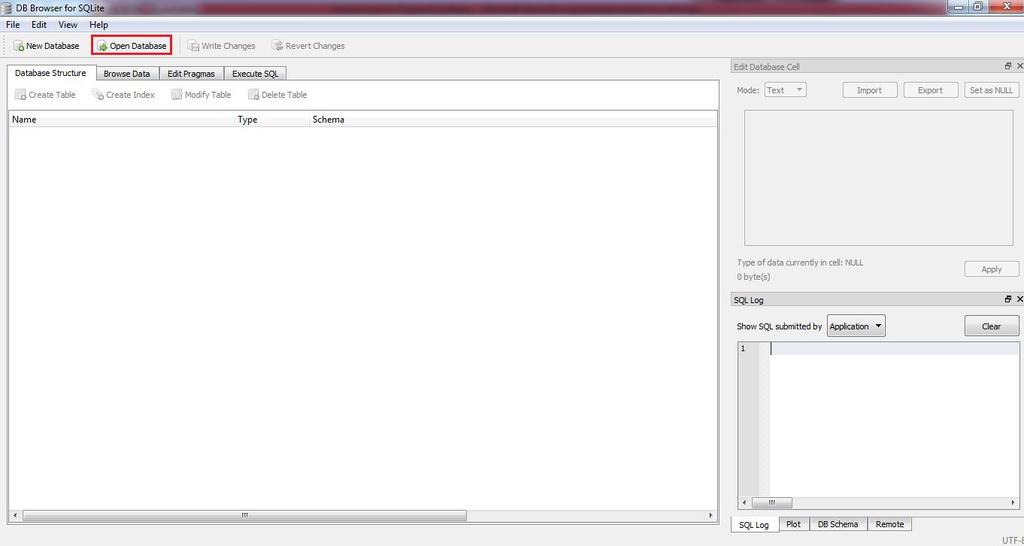Image resolution: width=1024 pixels, height=546 pixels.
Task: Switch to the Execute SQL tab
Action: point(255,74)
